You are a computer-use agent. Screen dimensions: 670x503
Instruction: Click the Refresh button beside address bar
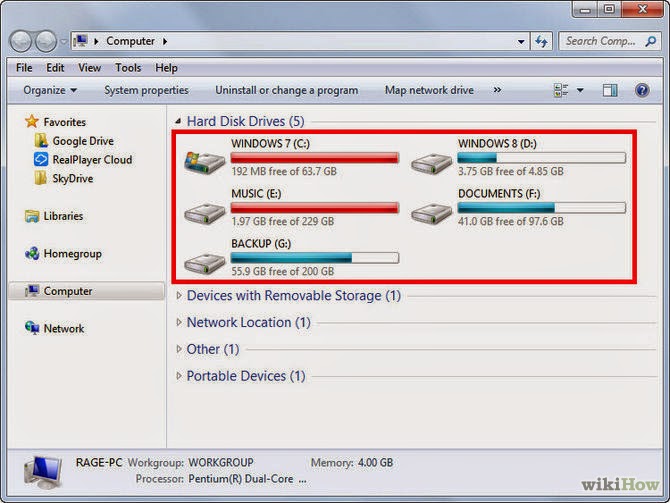541,41
